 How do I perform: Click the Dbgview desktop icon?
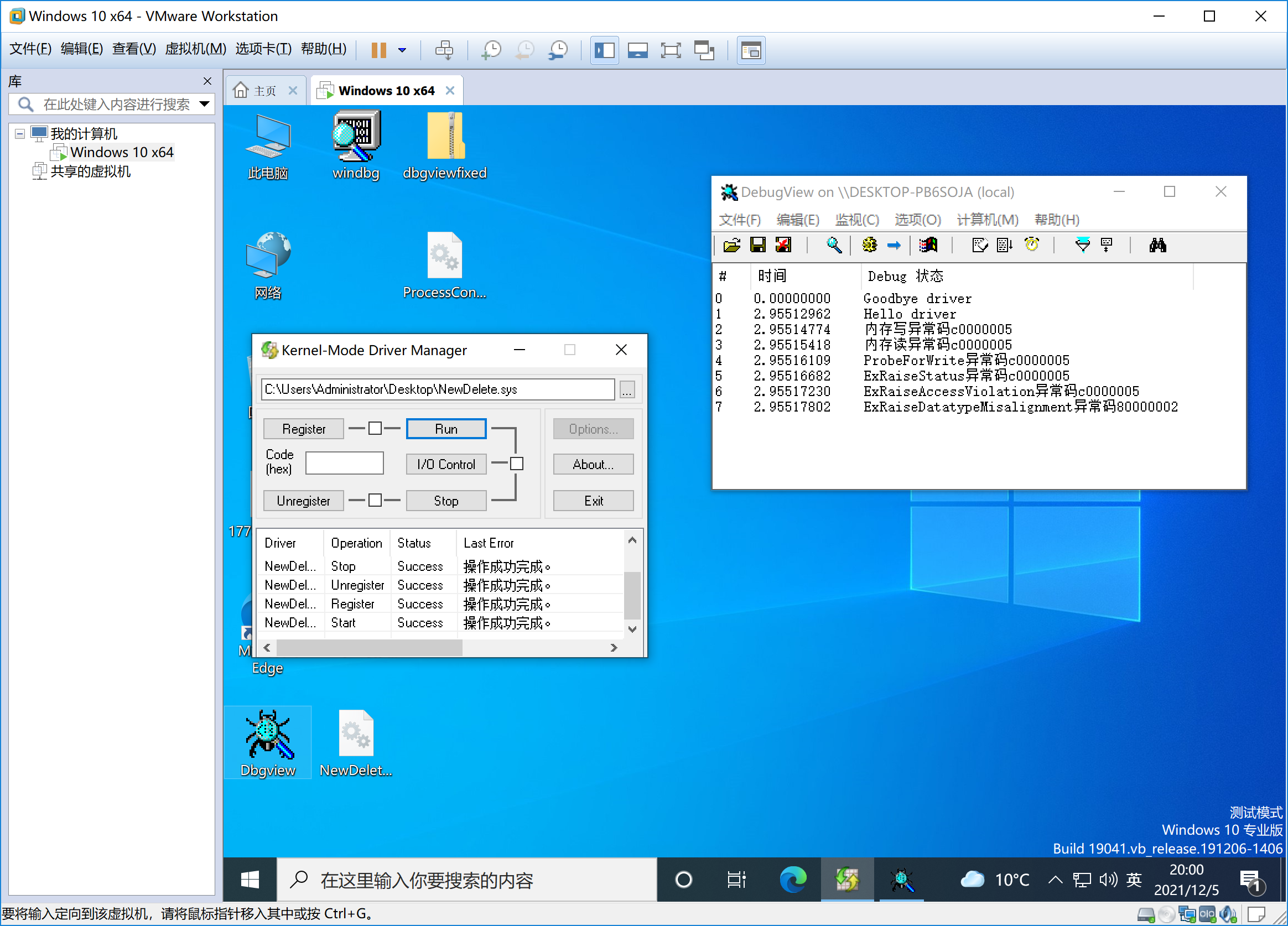pos(267,742)
